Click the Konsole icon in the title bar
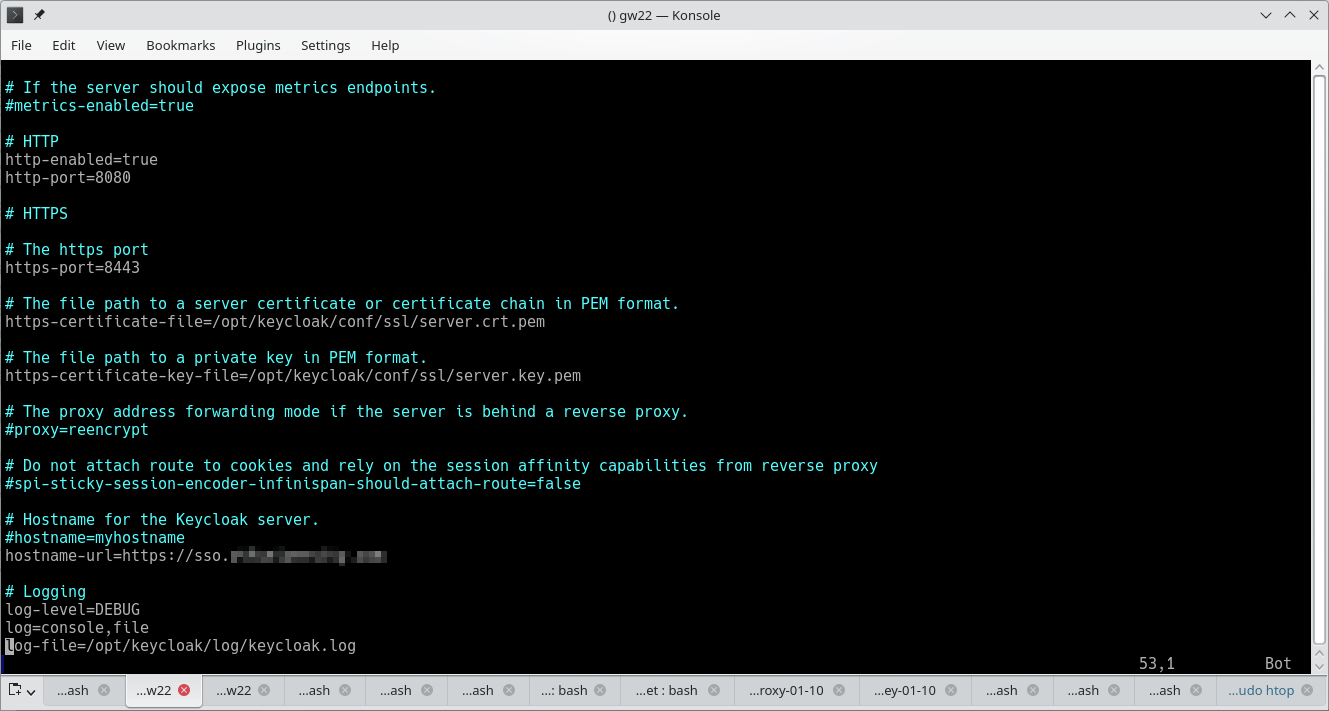1329x711 pixels. (13, 15)
